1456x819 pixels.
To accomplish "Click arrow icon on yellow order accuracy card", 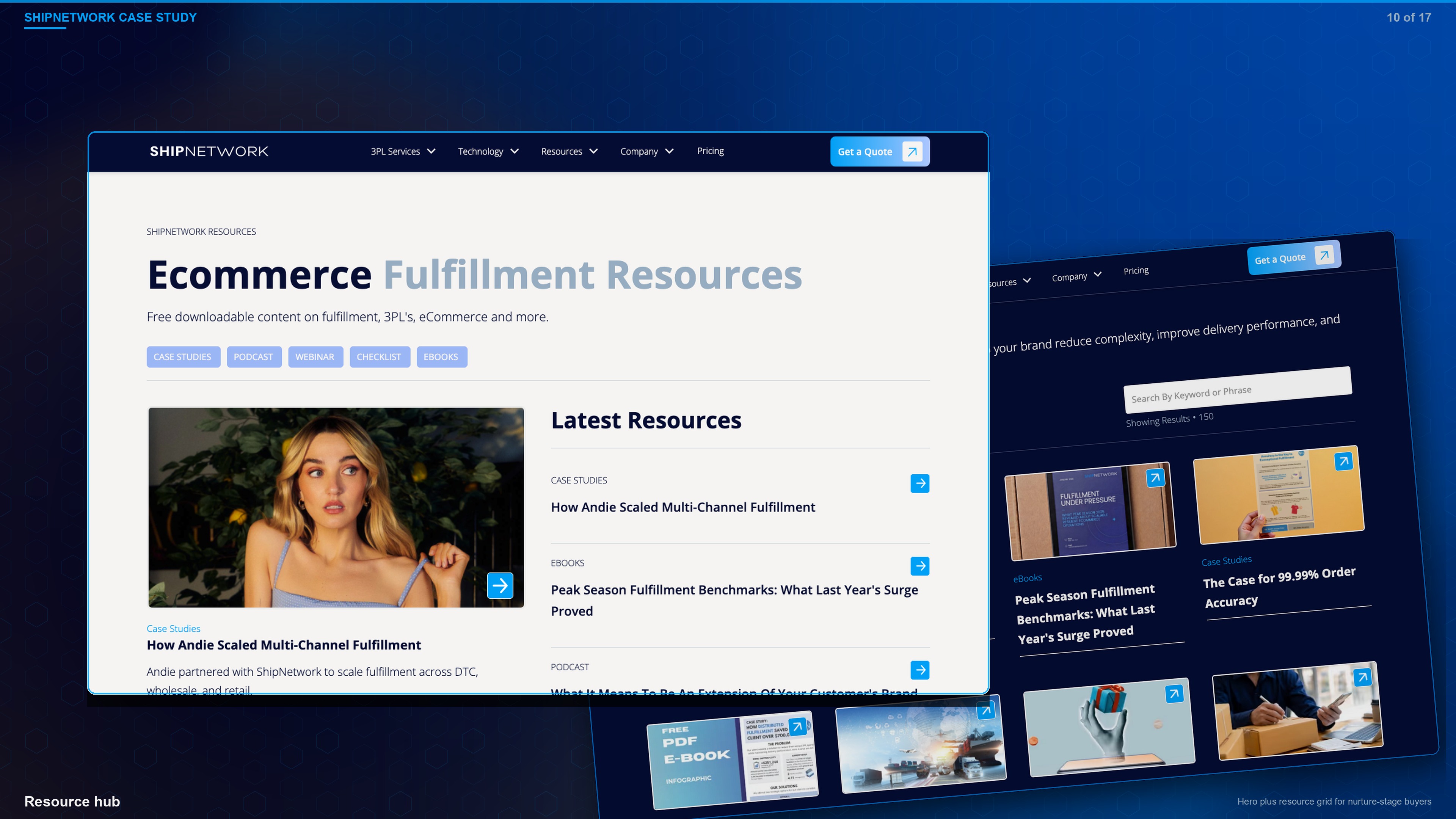I will pos(1344,461).
